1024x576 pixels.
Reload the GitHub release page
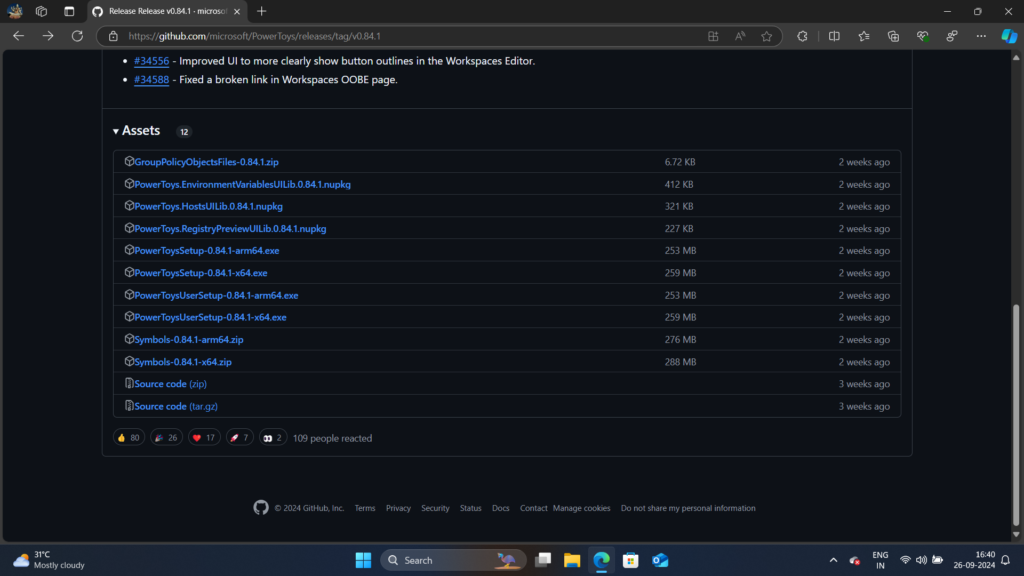point(77,36)
